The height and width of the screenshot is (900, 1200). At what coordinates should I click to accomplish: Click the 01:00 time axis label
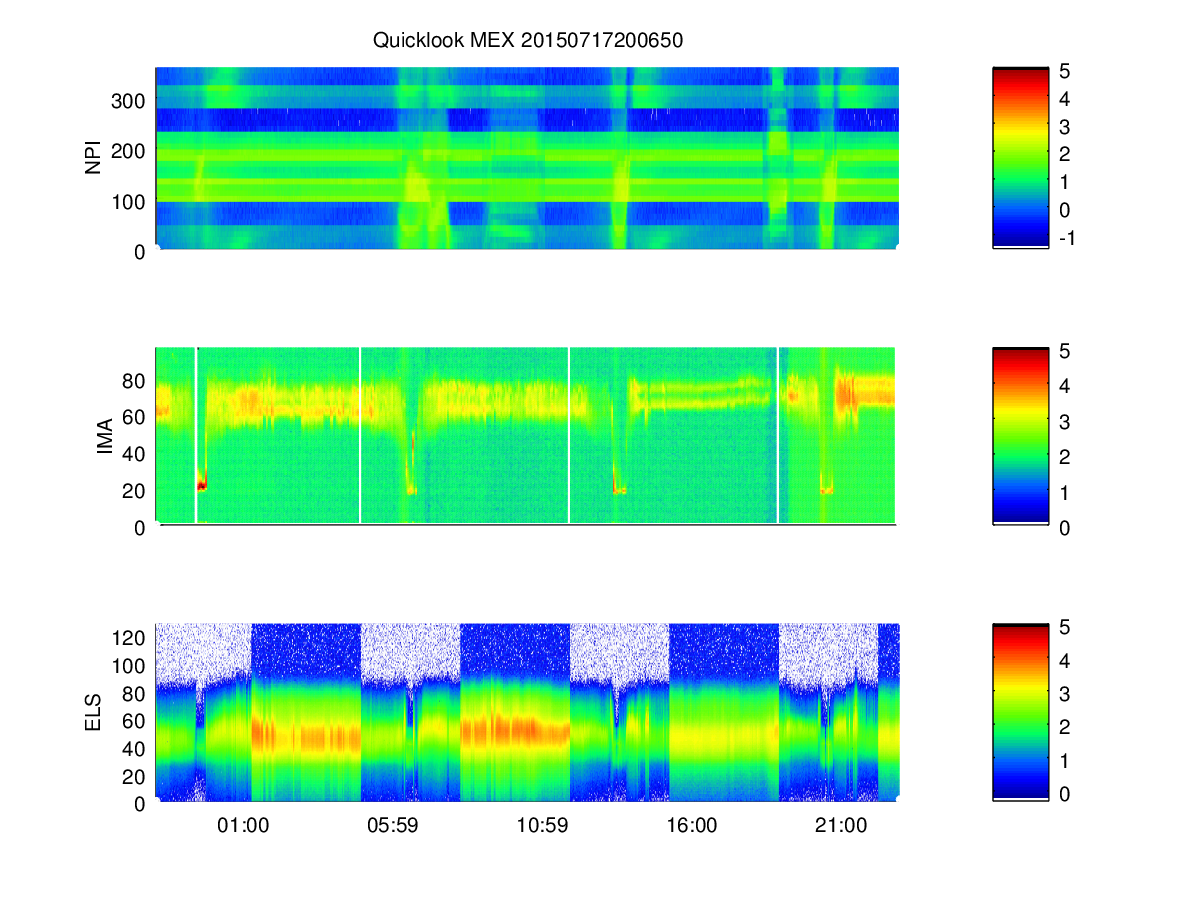[x=243, y=826]
